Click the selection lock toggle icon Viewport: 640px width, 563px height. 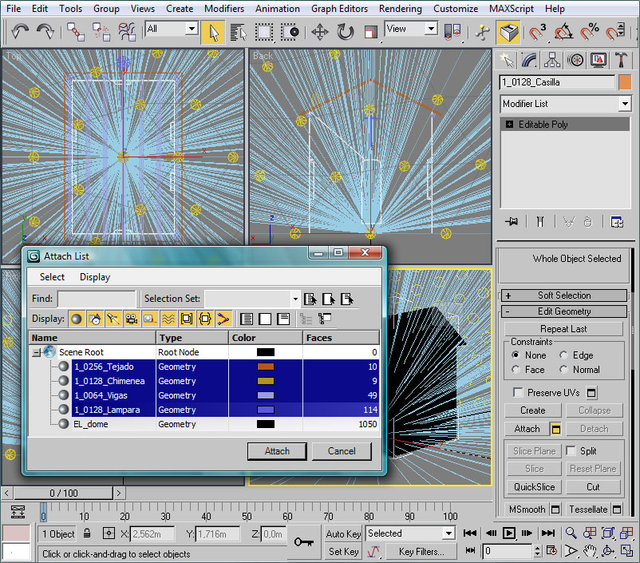tap(87, 534)
